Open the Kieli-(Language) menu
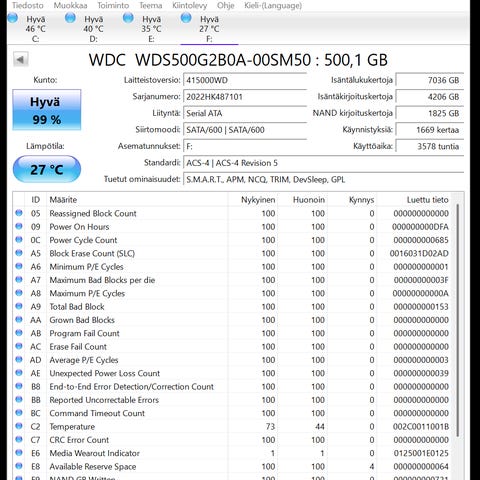 tap(273, 5)
